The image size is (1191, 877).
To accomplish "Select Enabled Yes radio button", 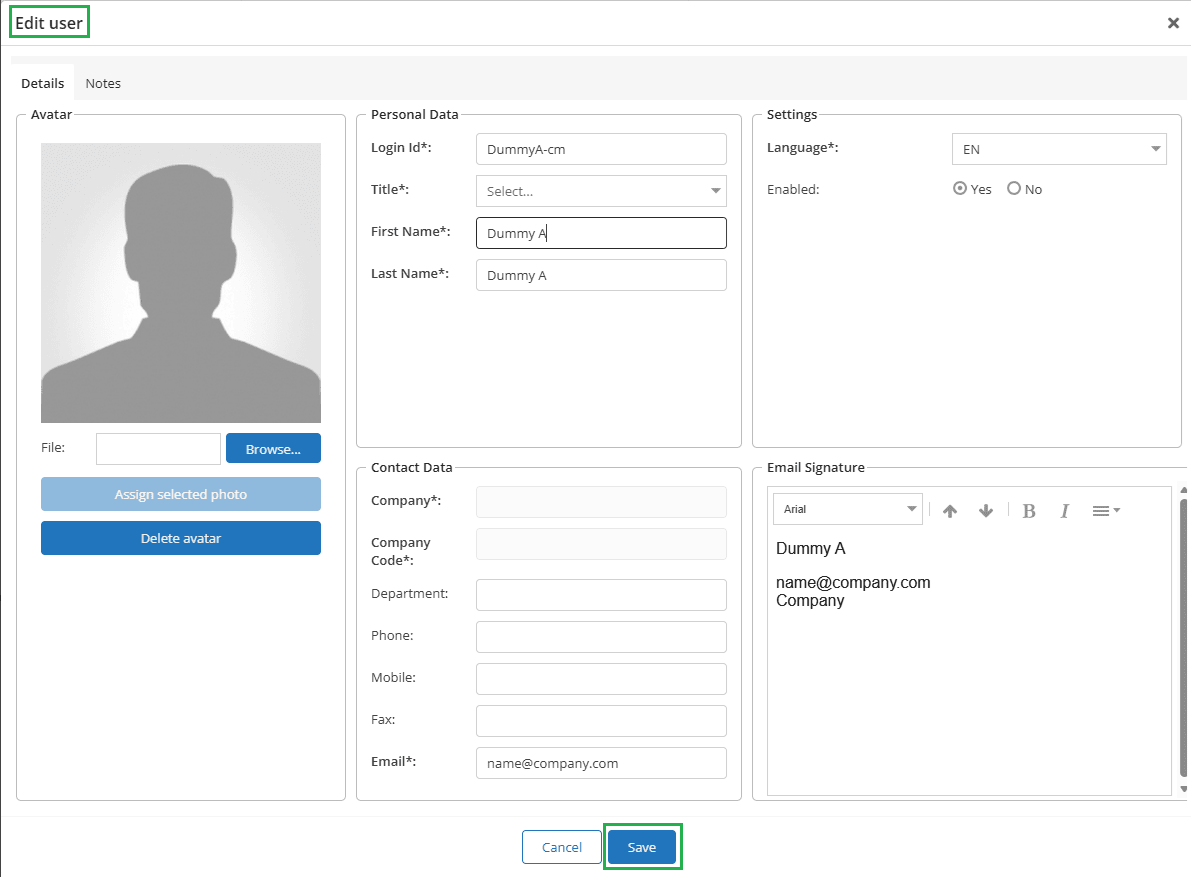I will tap(960, 188).
